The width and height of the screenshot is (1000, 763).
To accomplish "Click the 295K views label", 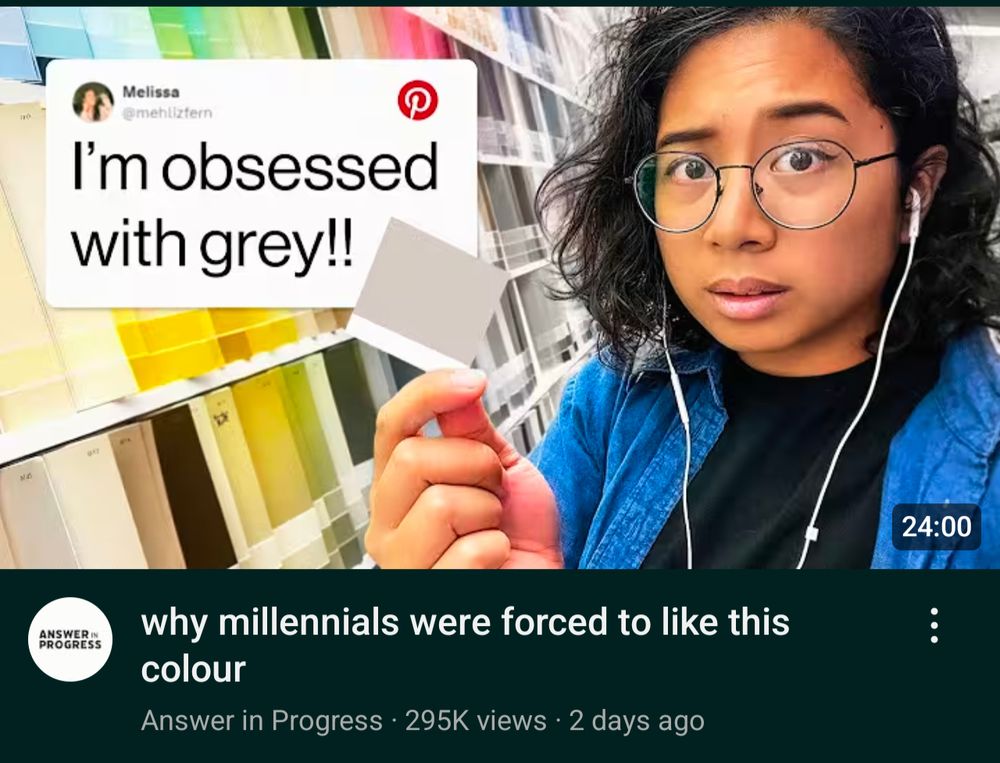I will coord(476,721).
